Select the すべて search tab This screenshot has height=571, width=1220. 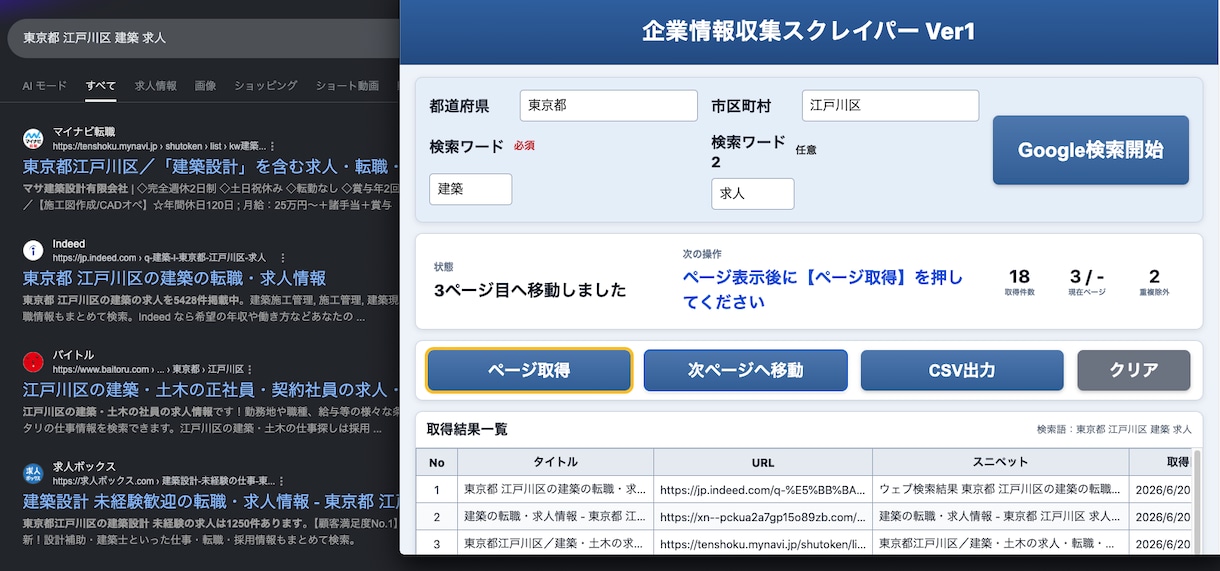[x=100, y=86]
